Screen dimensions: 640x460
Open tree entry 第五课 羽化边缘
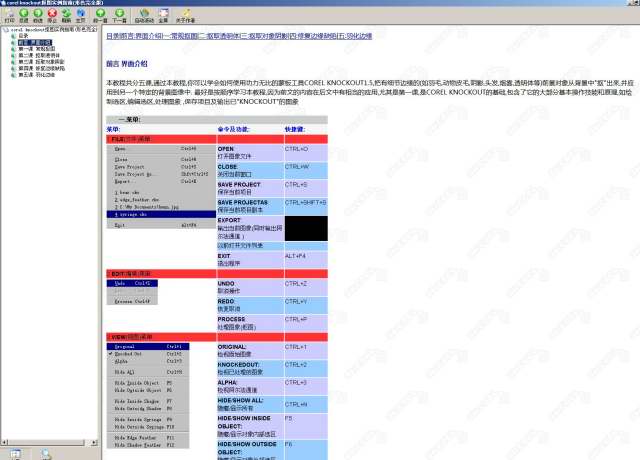coord(36,75)
